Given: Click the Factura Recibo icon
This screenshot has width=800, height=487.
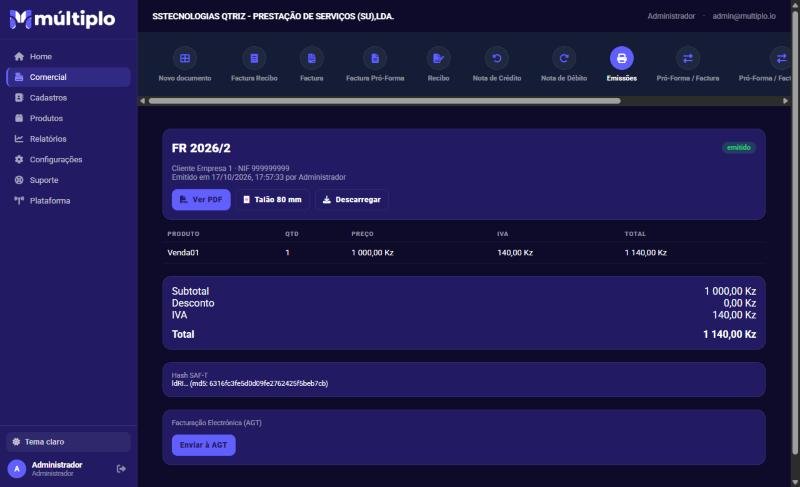Looking at the screenshot, I should (x=254, y=58).
